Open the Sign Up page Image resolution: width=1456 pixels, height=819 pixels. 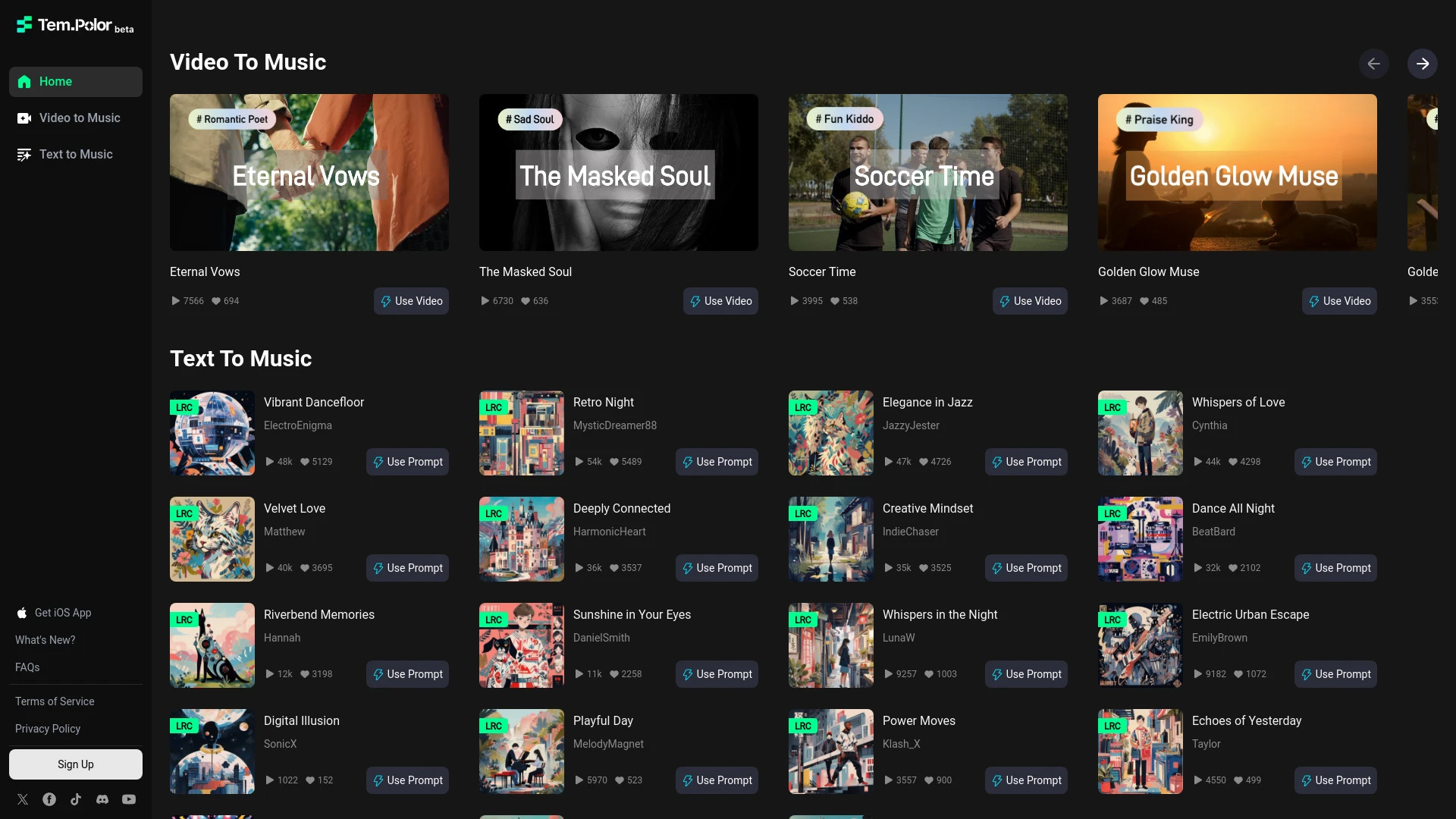pyautogui.click(x=75, y=763)
